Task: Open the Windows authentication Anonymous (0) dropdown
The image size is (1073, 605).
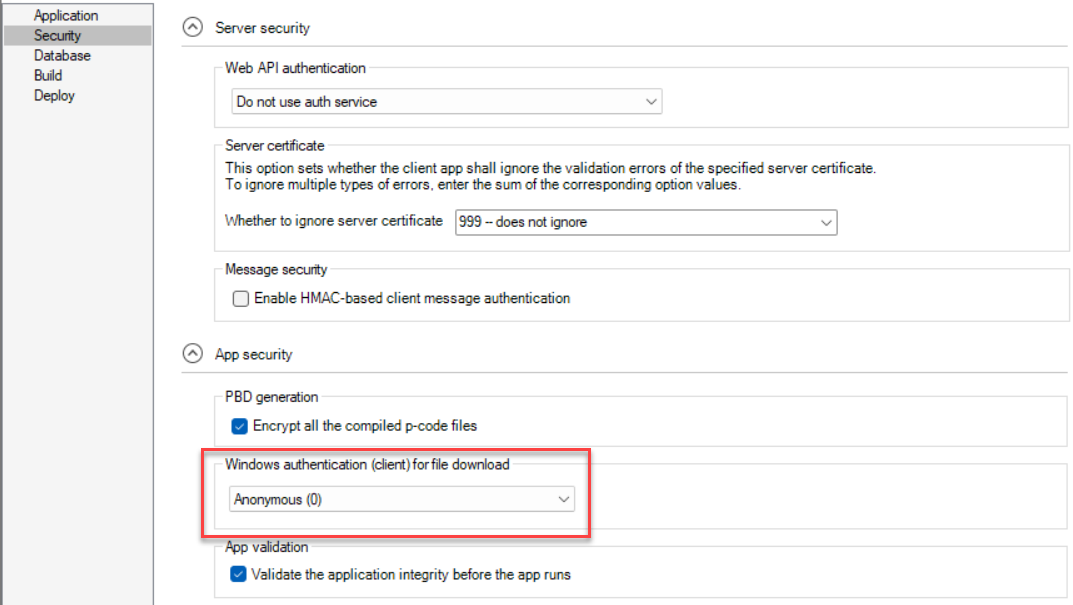Action: coord(402,499)
